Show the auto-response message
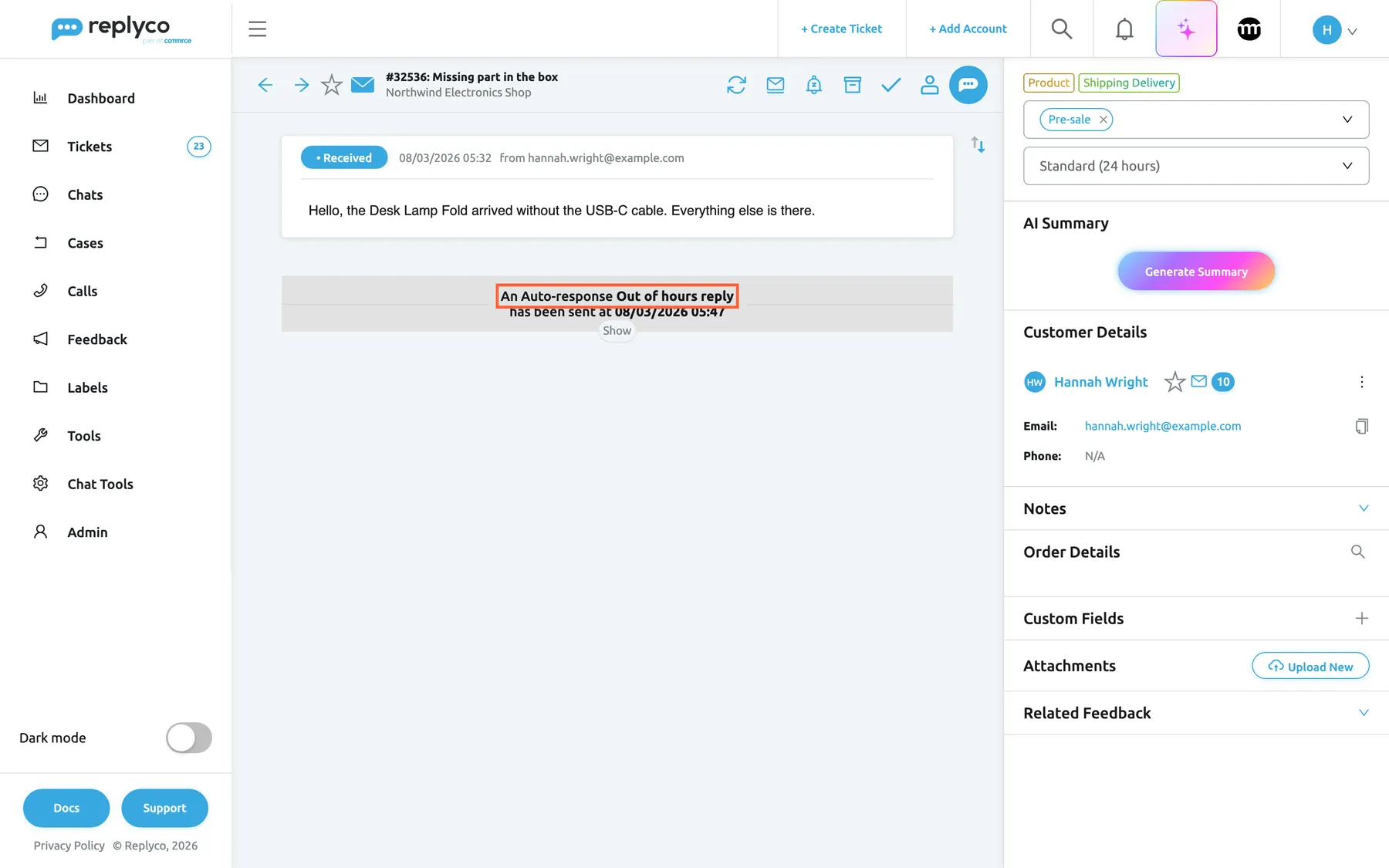1389x868 pixels. (x=617, y=330)
